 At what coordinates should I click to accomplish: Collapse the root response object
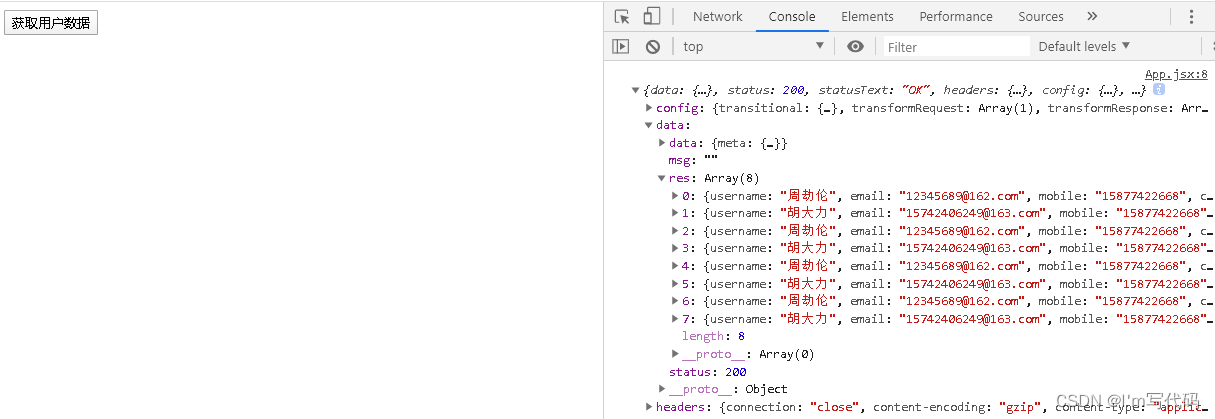[x=635, y=90]
